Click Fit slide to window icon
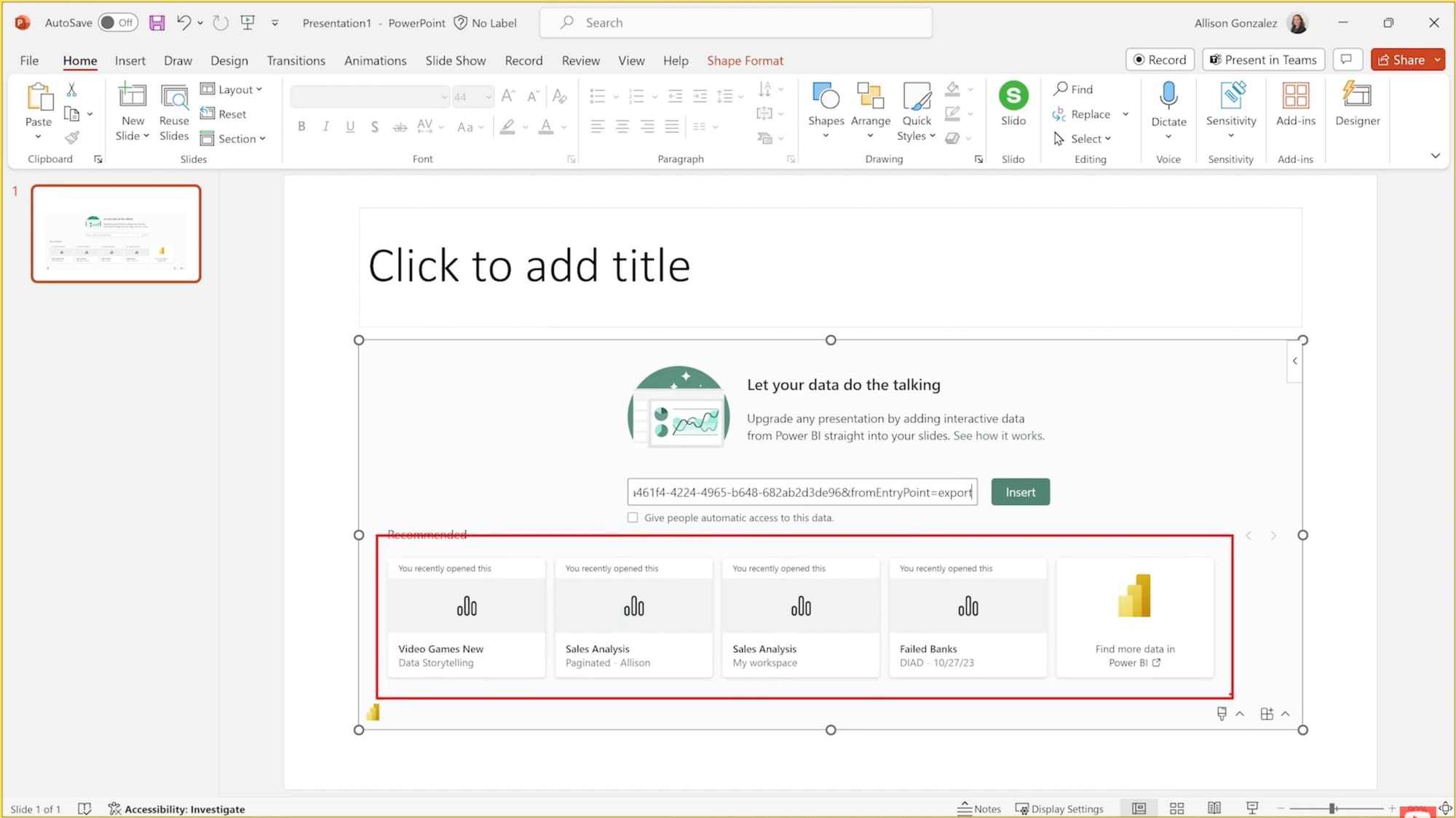 coord(1445,809)
